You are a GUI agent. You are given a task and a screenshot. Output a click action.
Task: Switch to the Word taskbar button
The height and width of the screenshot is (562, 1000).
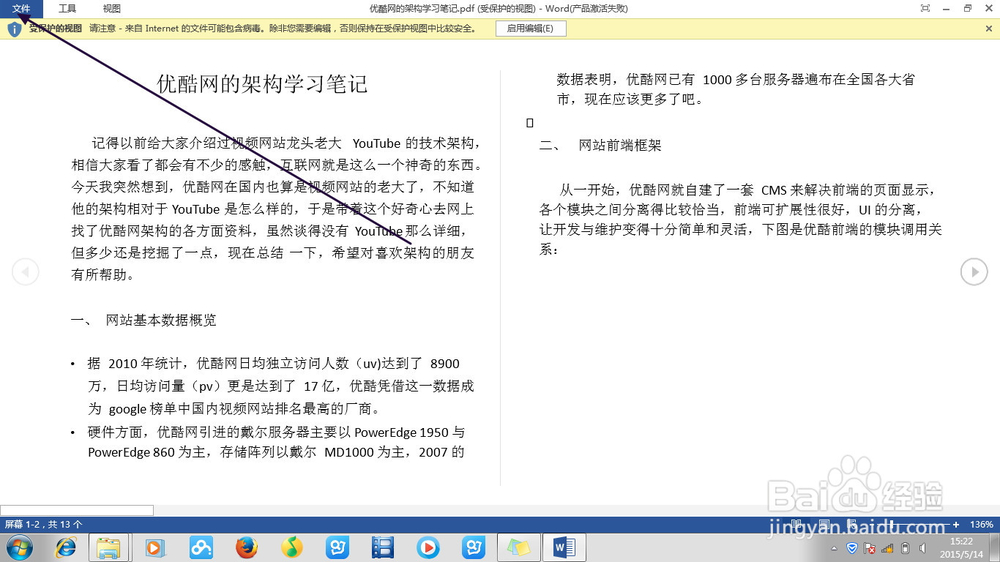[564, 547]
